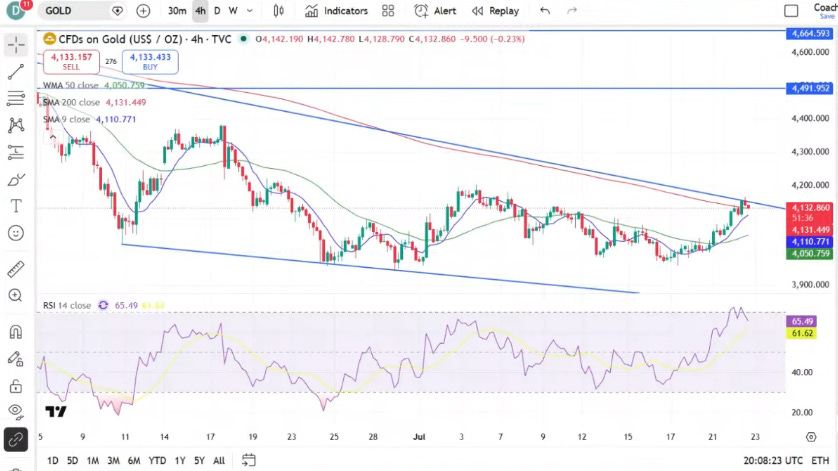838x471 pixels.
Task: Collapse the indicator legend with chevron
Action: [x=52, y=137]
